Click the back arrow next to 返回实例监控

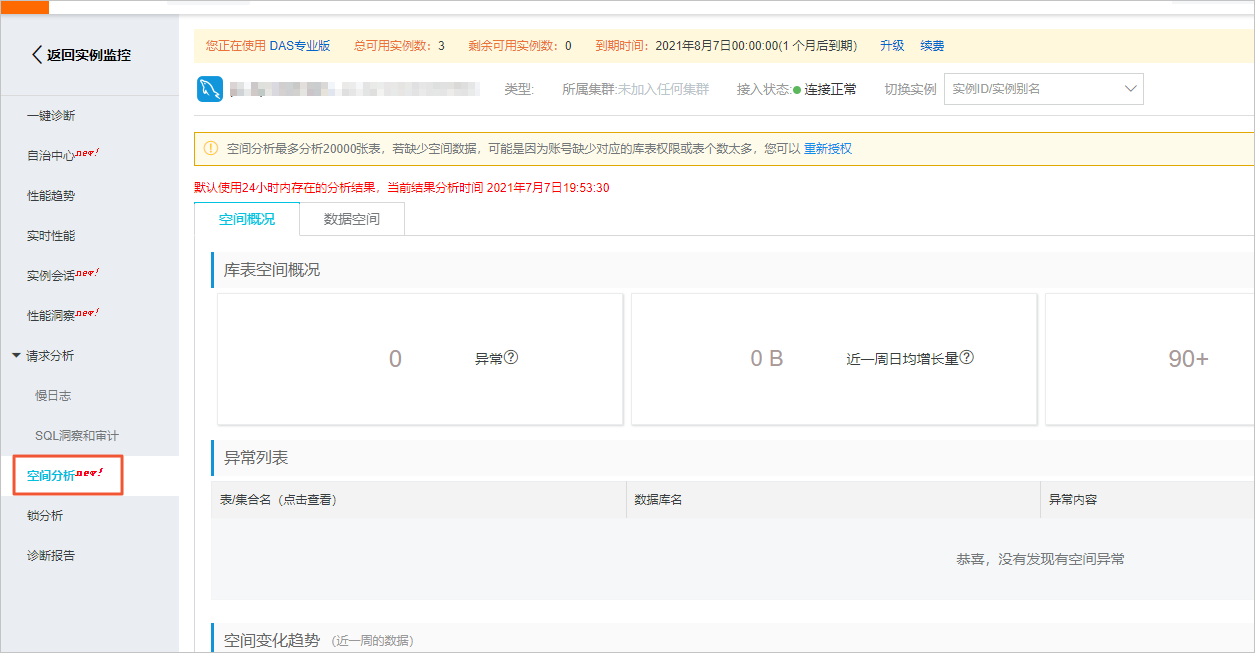click(38, 55)
